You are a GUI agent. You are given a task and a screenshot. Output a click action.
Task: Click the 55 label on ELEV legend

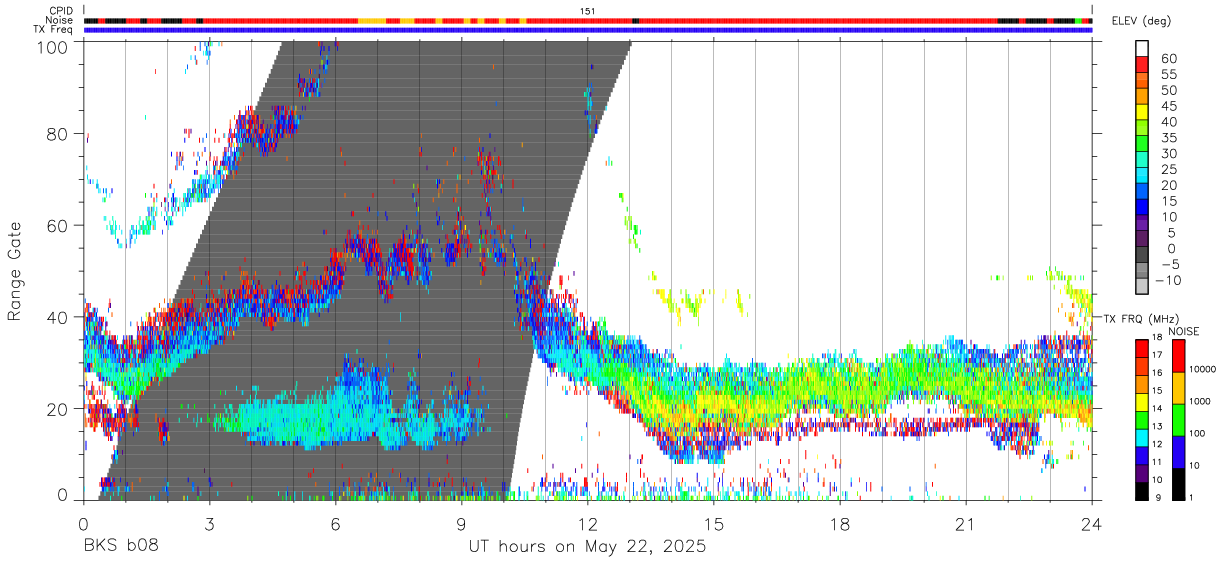[x=1168, y=75]
